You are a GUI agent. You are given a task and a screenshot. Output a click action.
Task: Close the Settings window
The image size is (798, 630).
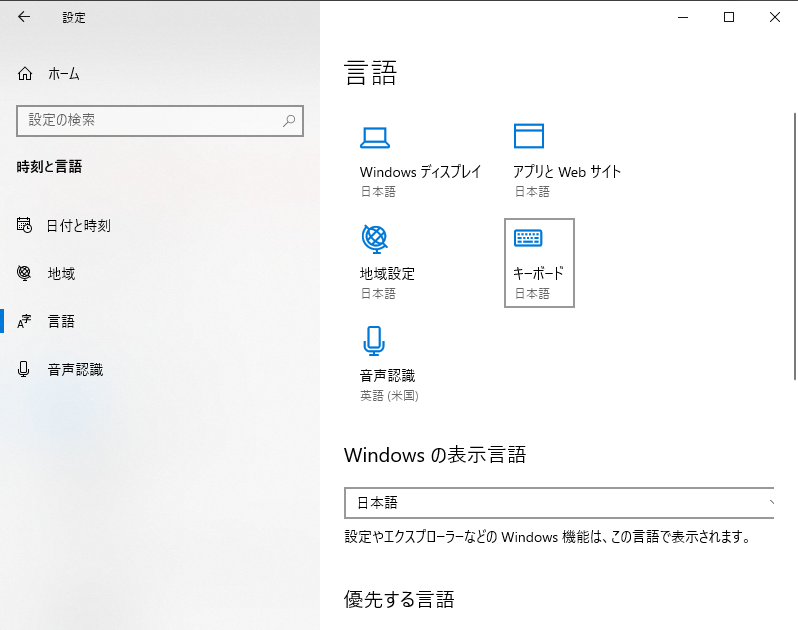click(775, 17)
